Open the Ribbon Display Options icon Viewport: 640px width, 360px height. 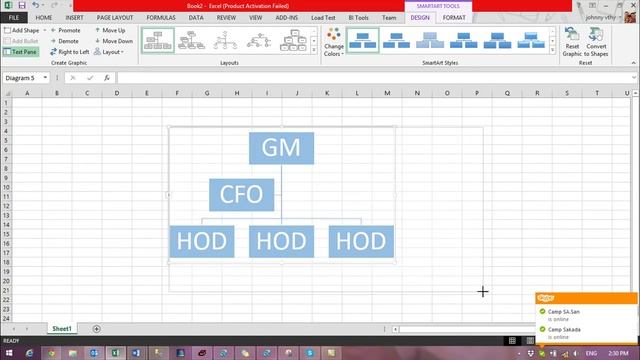[592, 5]
